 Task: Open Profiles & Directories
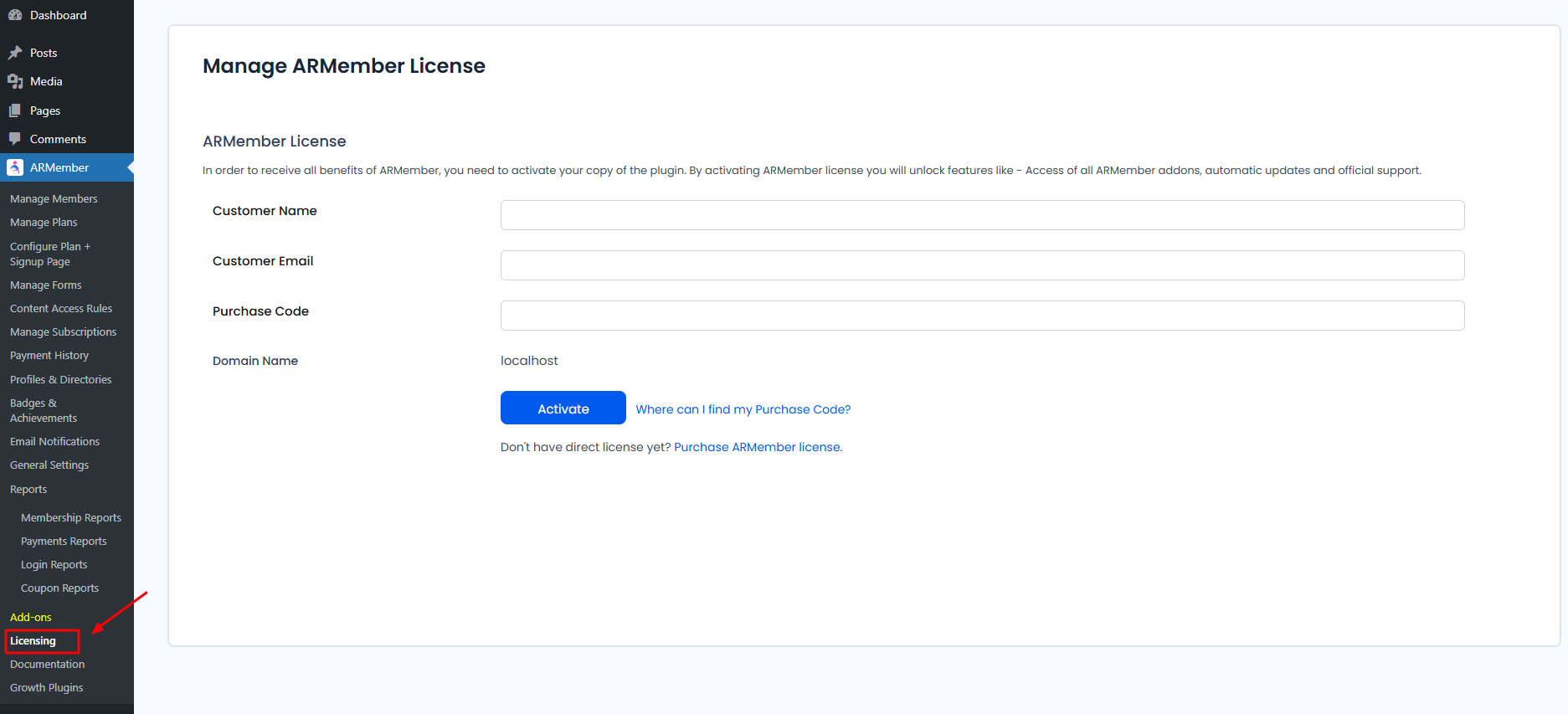[x=60, y=380]
